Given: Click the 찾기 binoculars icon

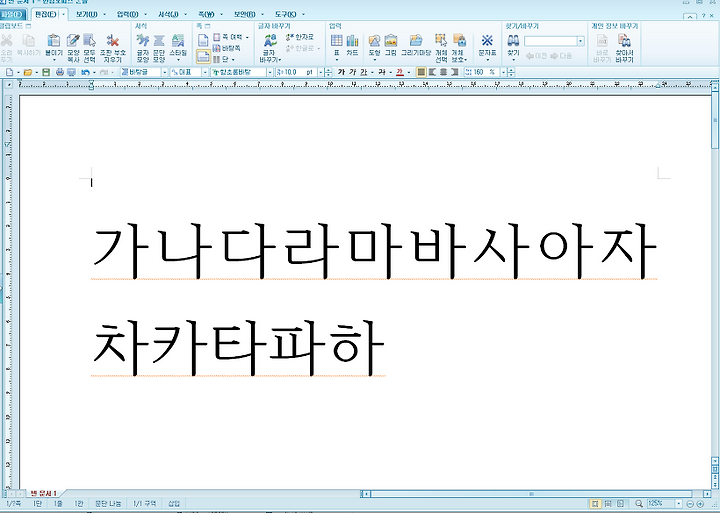Looking at the screenshot, I should (513, 40).
